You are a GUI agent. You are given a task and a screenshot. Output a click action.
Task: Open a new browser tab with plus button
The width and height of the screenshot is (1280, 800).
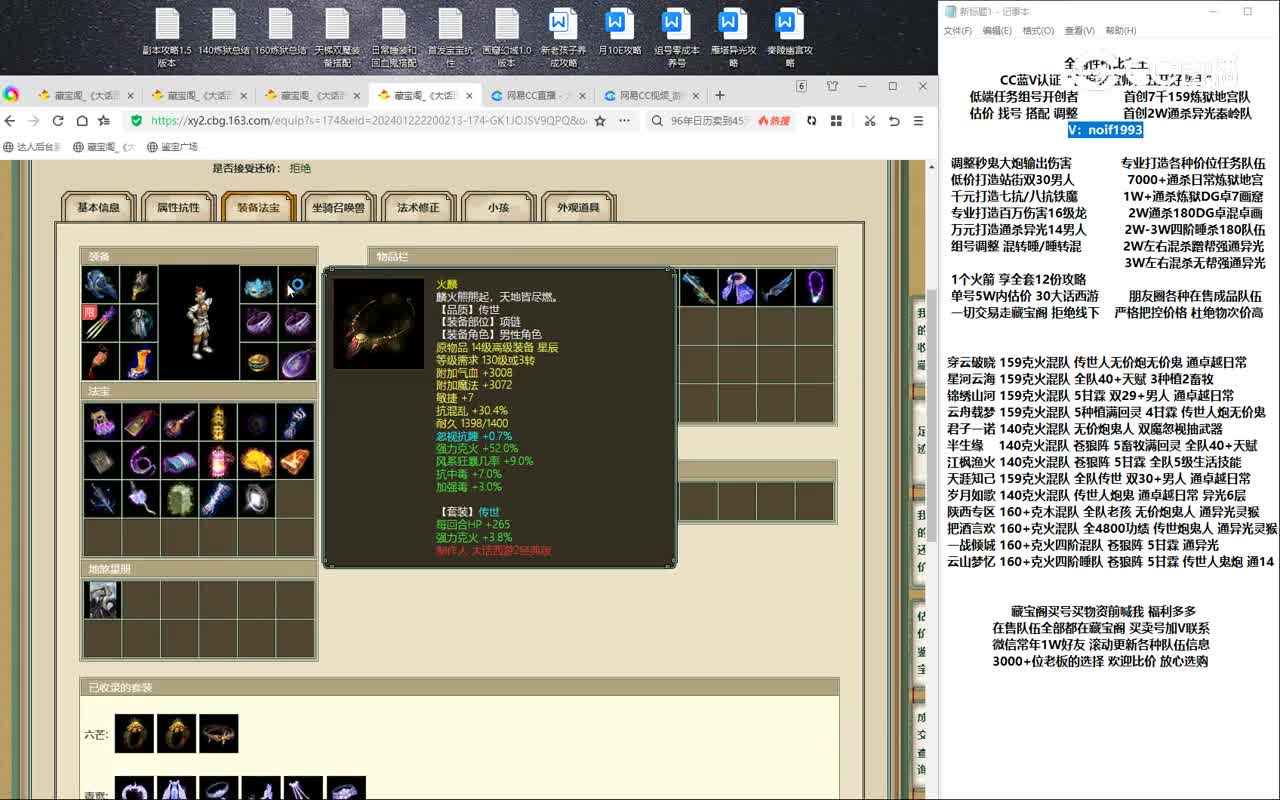(719, 95)
